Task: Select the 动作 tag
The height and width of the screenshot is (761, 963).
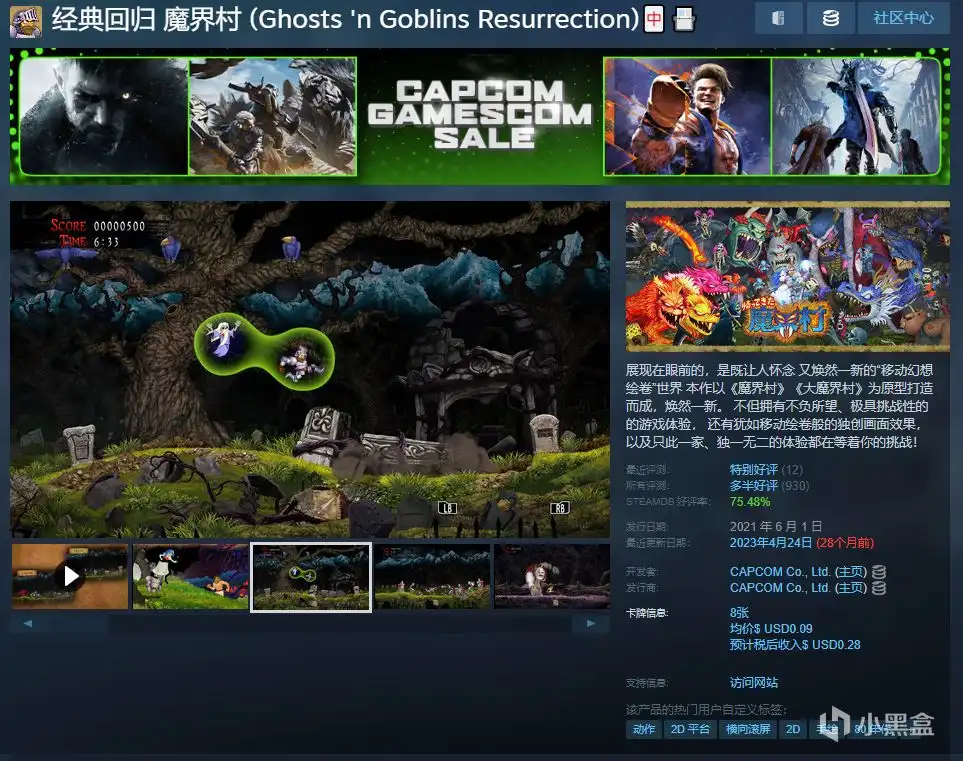Action: (x=643, y=729)
